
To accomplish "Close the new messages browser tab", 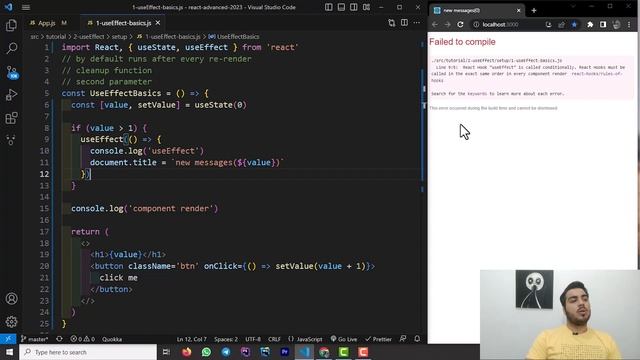I will pos(519,11).
